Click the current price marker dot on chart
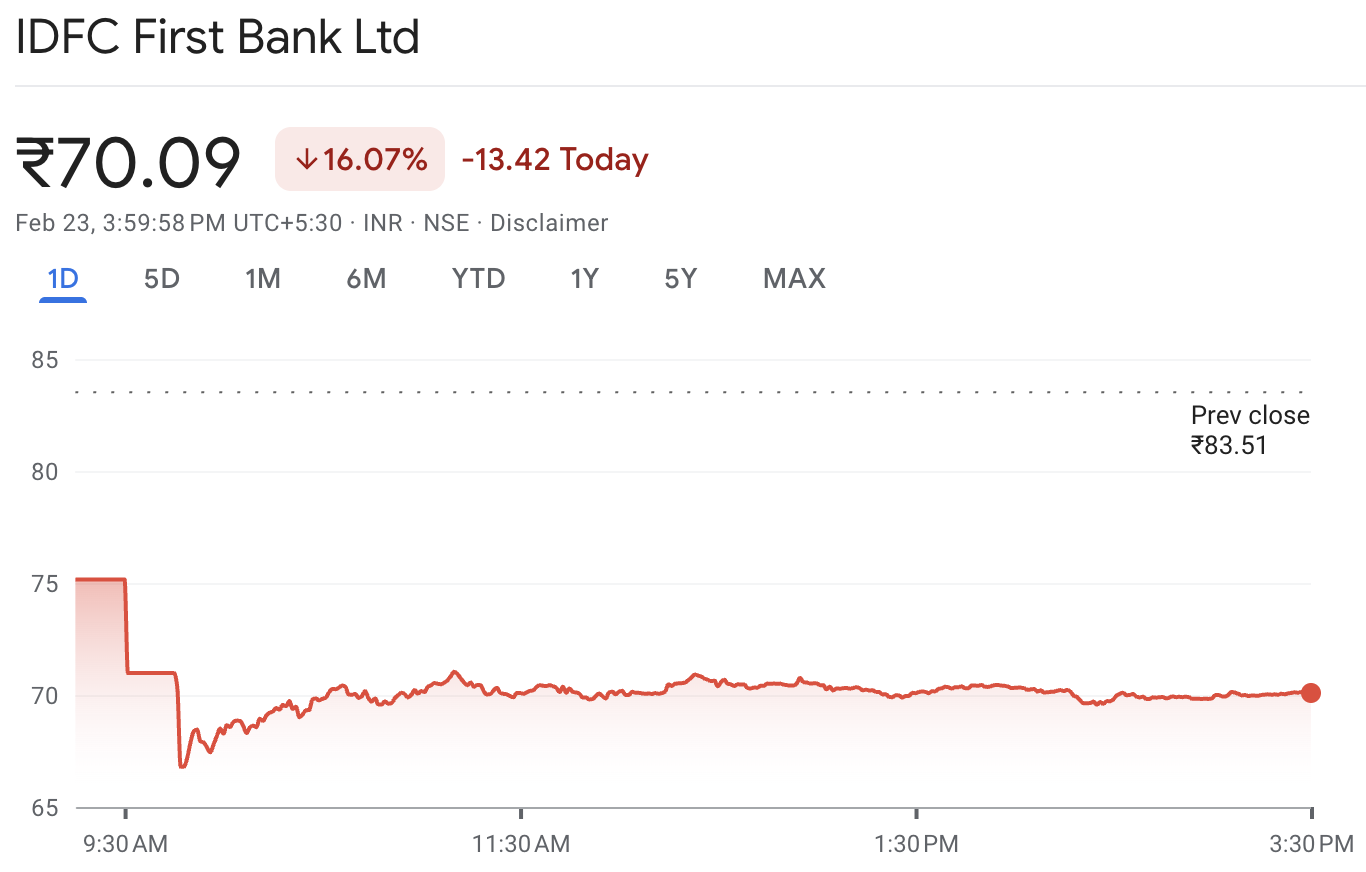 (x=1311, y=693)
